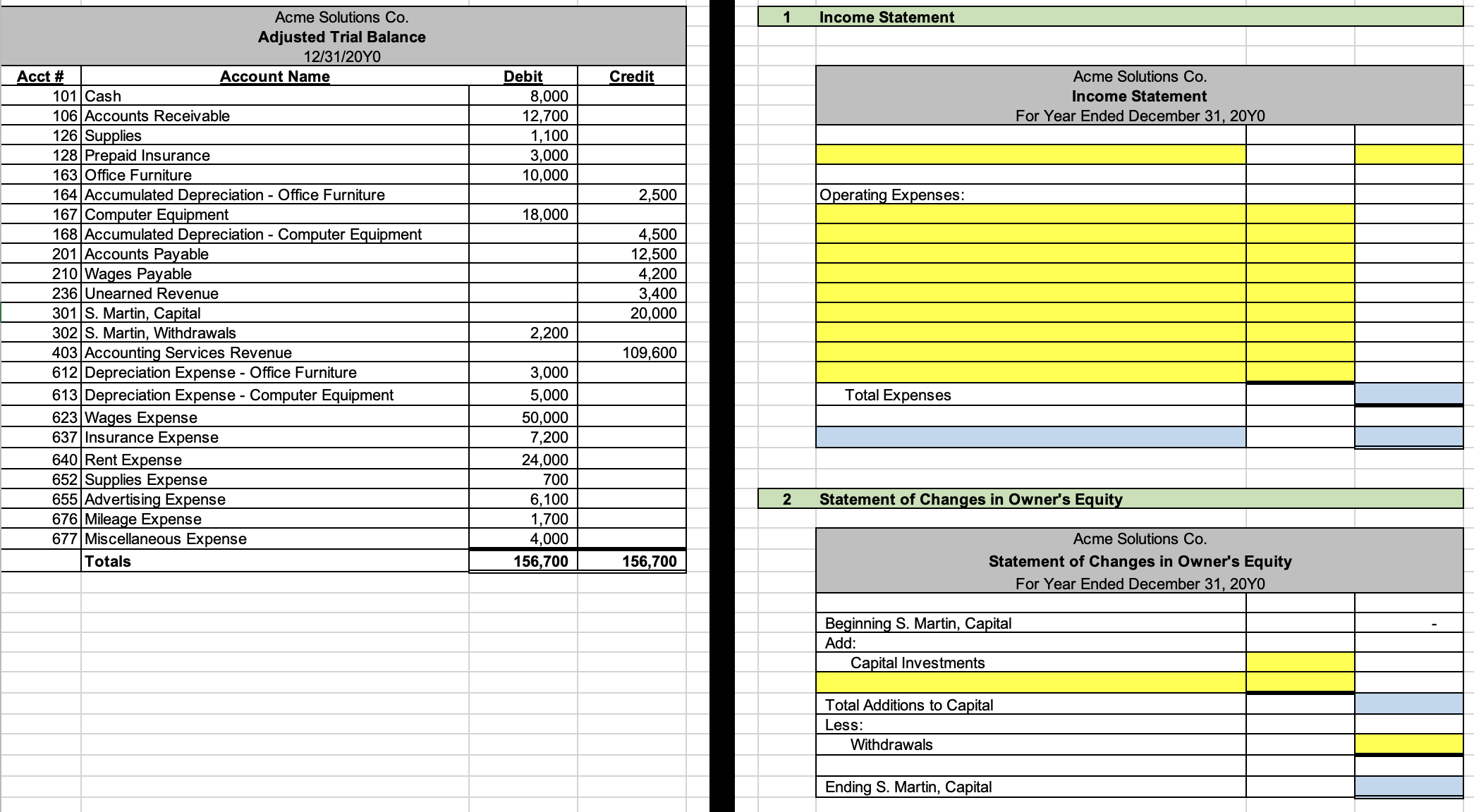This screenshot has height=812, width=1474.
Task: Click Accounts Payable credit 12,500
Action: (x=632, y=254)
